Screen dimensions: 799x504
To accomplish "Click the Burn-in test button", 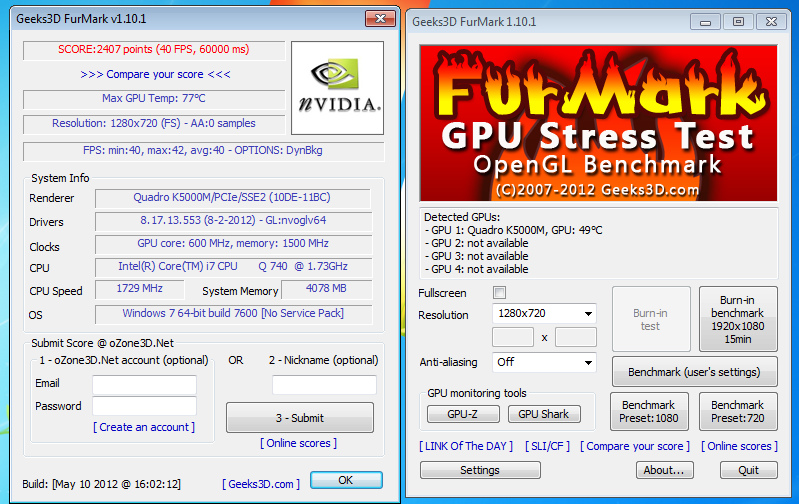I will tap(651, 319).
